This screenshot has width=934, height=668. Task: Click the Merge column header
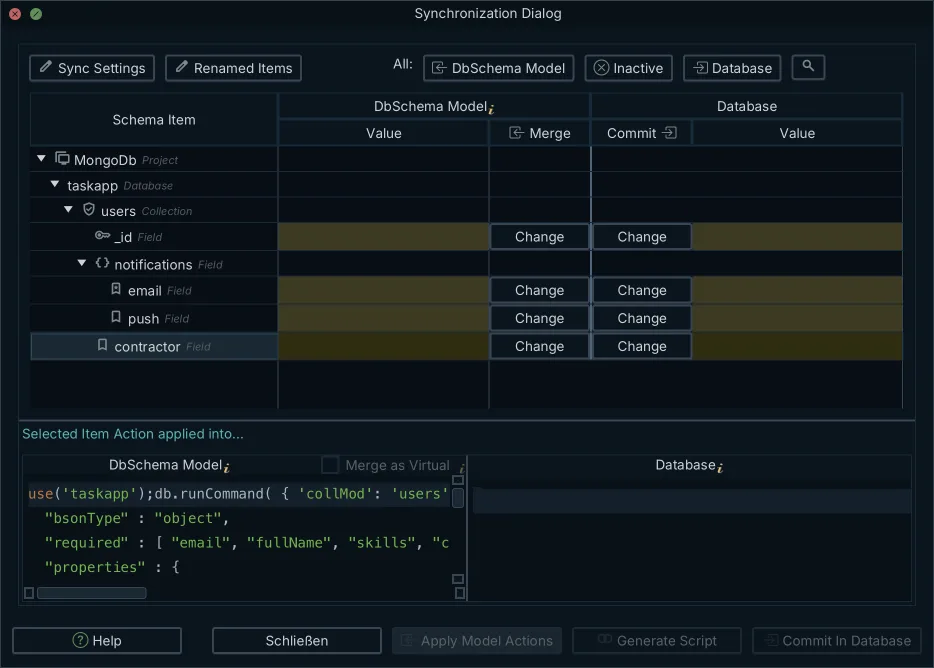tap(540, 133)
